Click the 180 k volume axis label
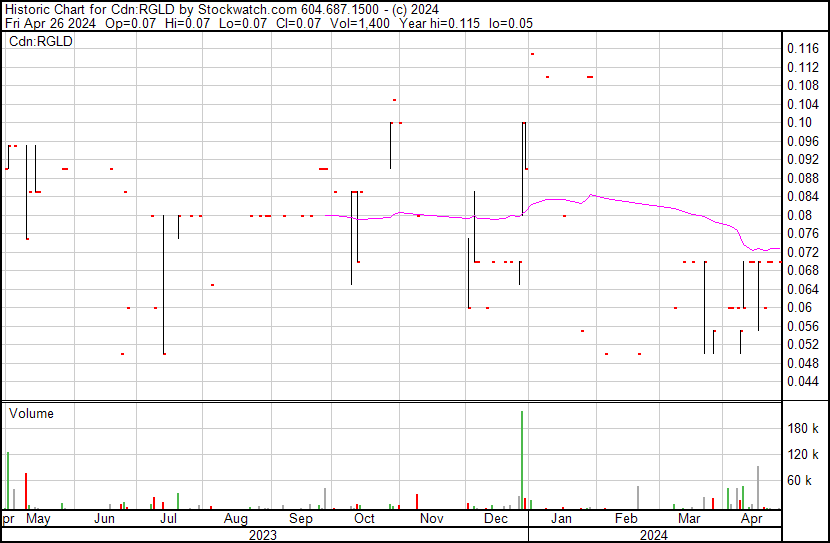The height and width of the screenshot is (543, 830). (x=803, y=428)
